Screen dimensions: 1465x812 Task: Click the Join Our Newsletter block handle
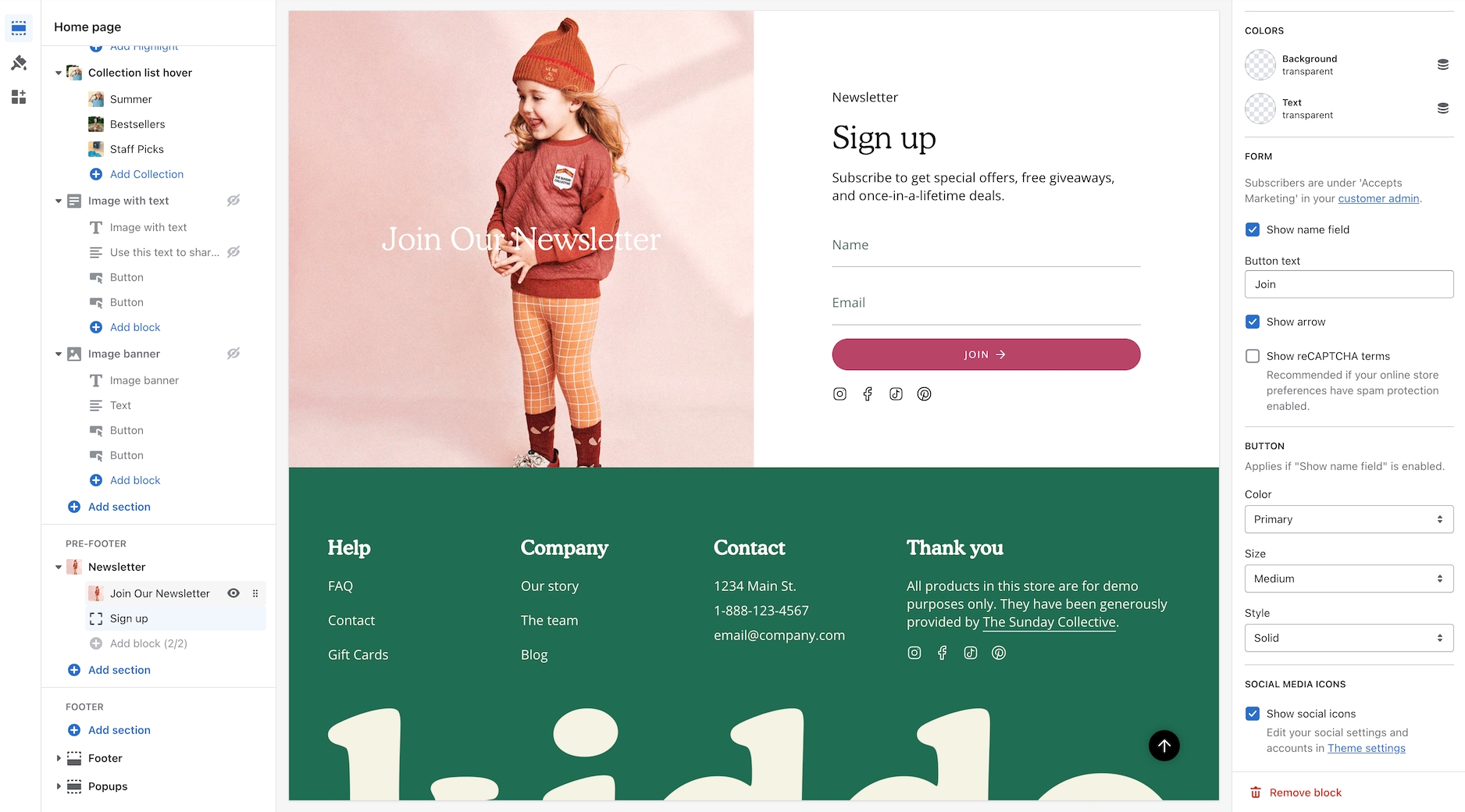(x=255, y=593)
